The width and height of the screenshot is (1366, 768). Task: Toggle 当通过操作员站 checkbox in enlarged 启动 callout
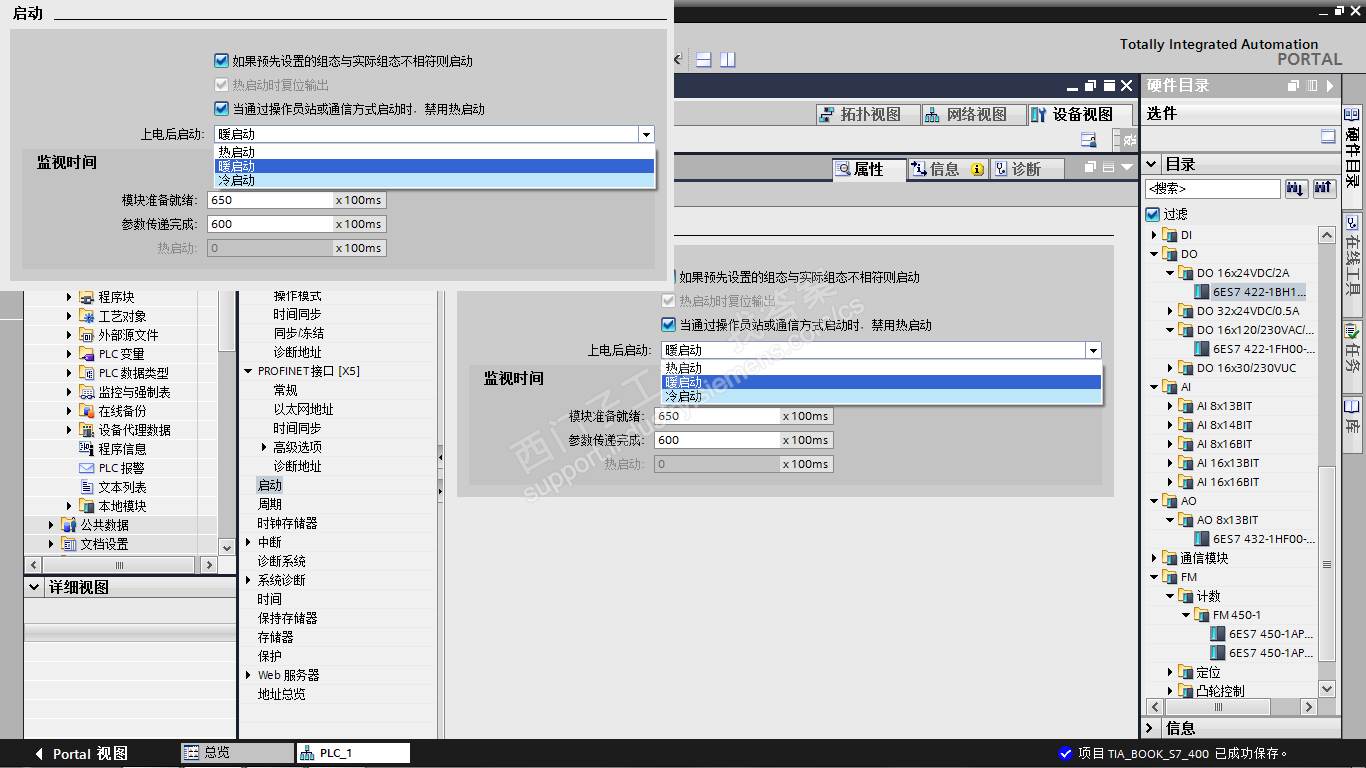tap(222, 109)
